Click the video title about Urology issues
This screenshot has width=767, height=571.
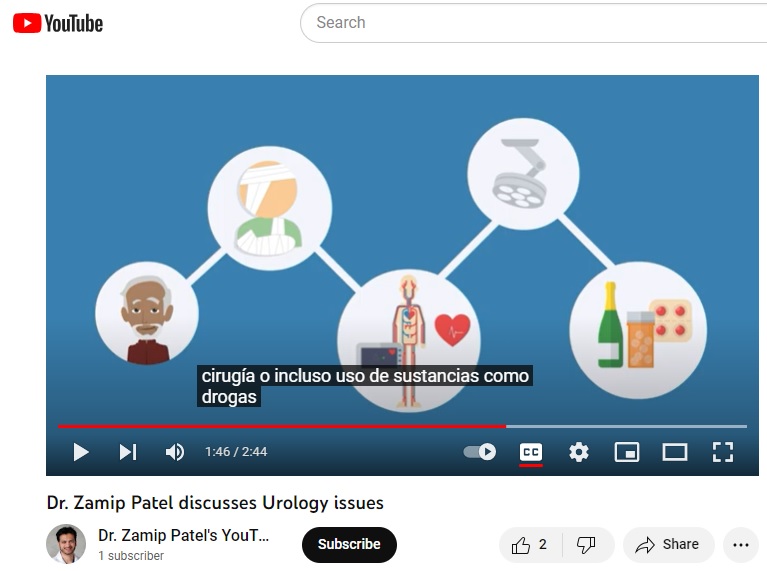215,503
